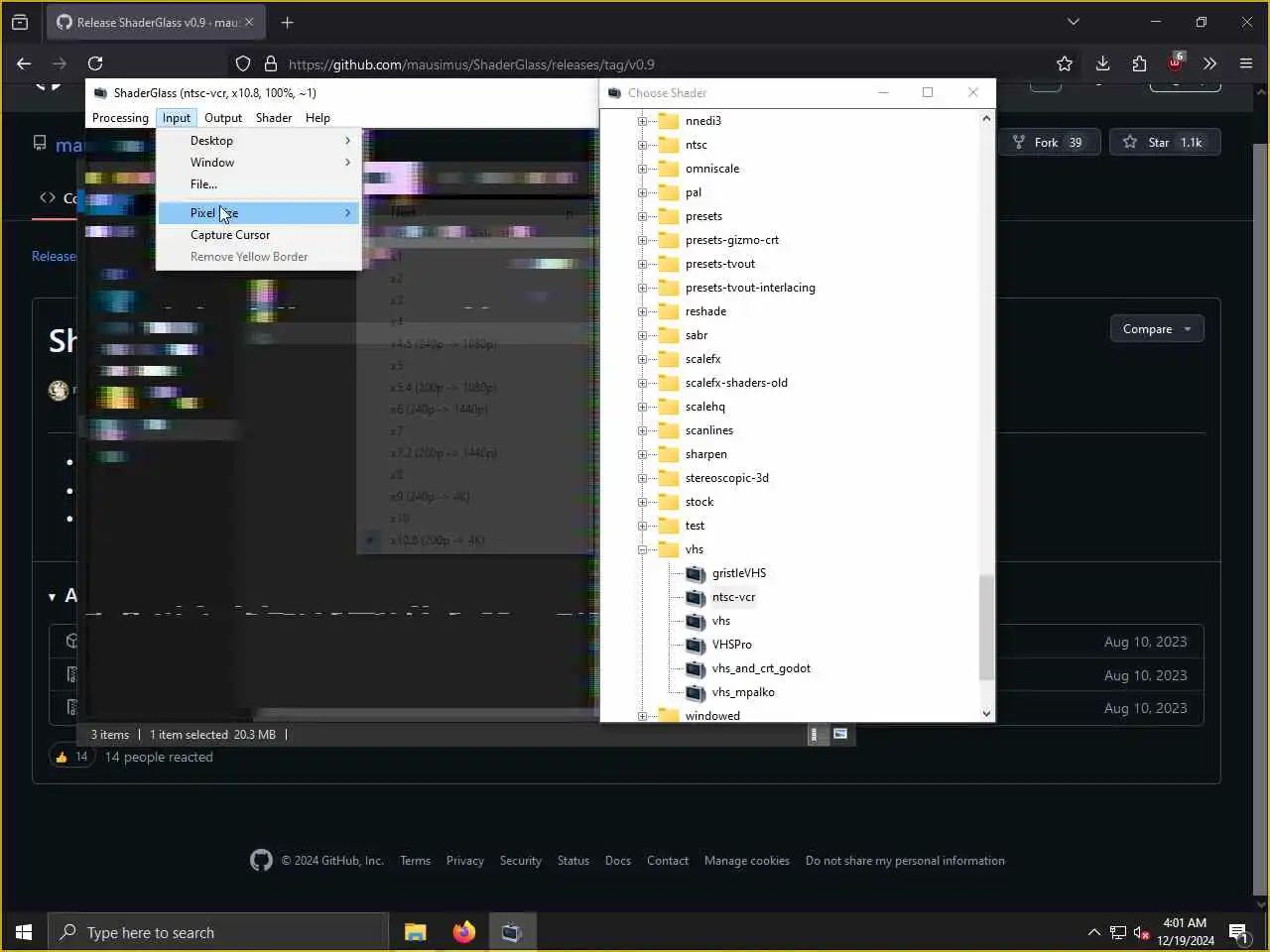Open the Output menu
Image resolution: width=1270 pixels, height=952 pixels.
click(223, 118)
